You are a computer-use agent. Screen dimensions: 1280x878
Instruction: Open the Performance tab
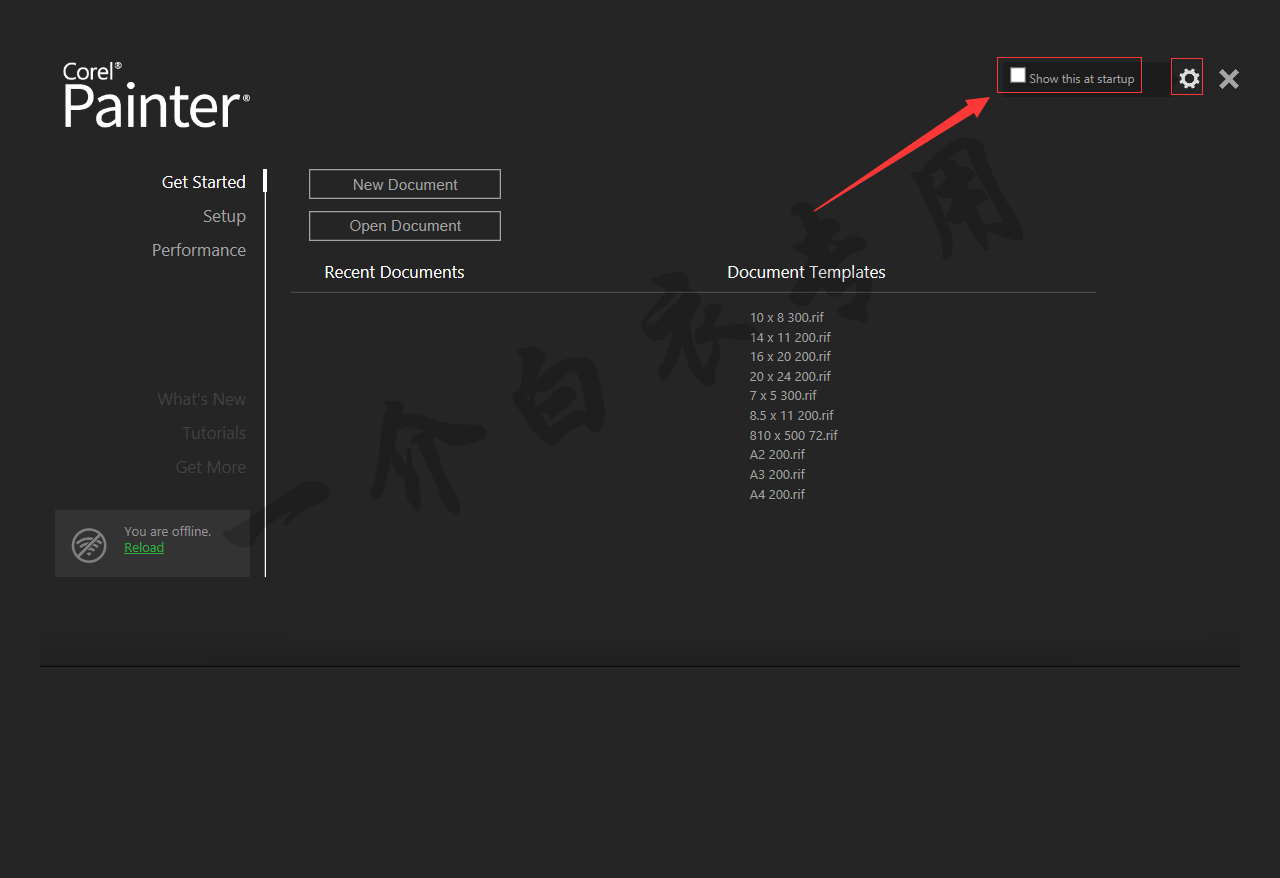point(199,250)
